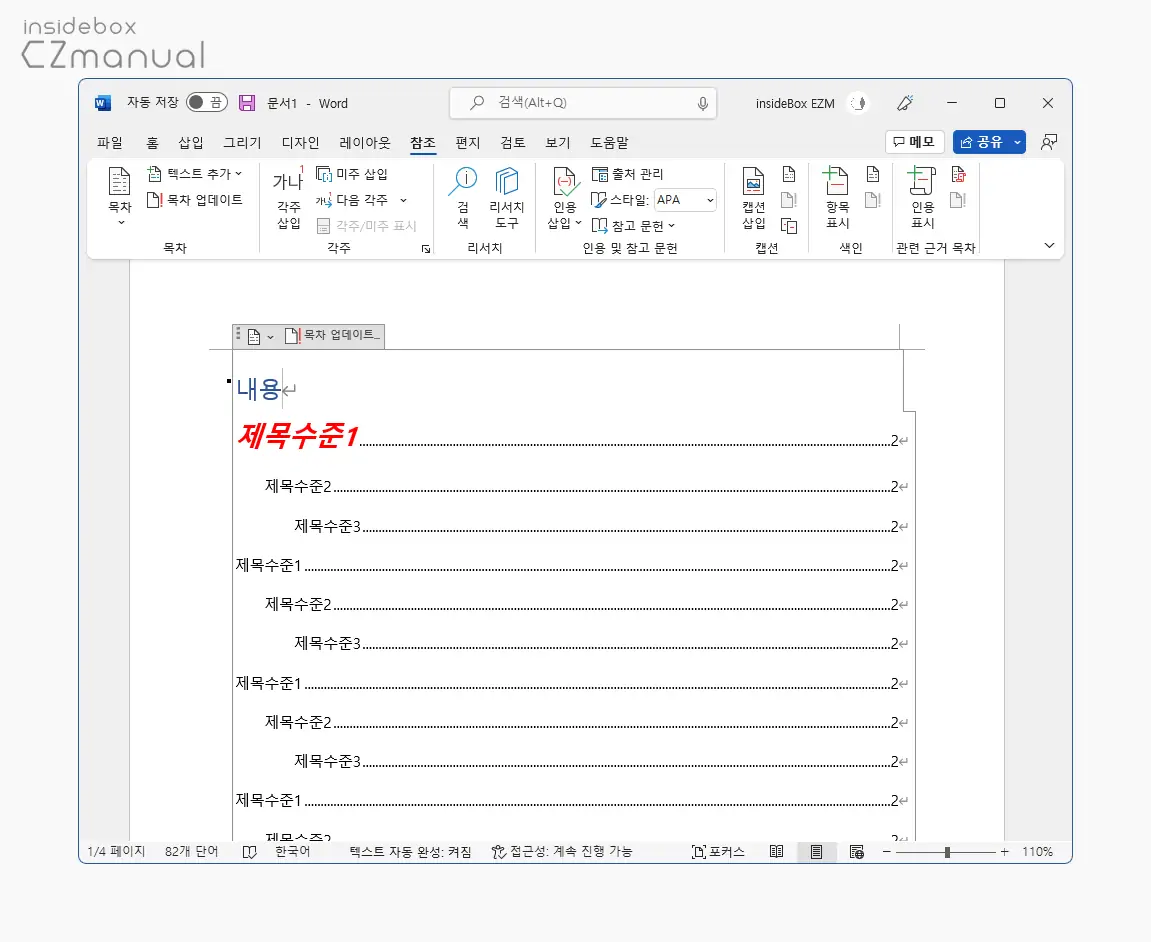Click the 110% zoom level

[x=1037, y=852]
